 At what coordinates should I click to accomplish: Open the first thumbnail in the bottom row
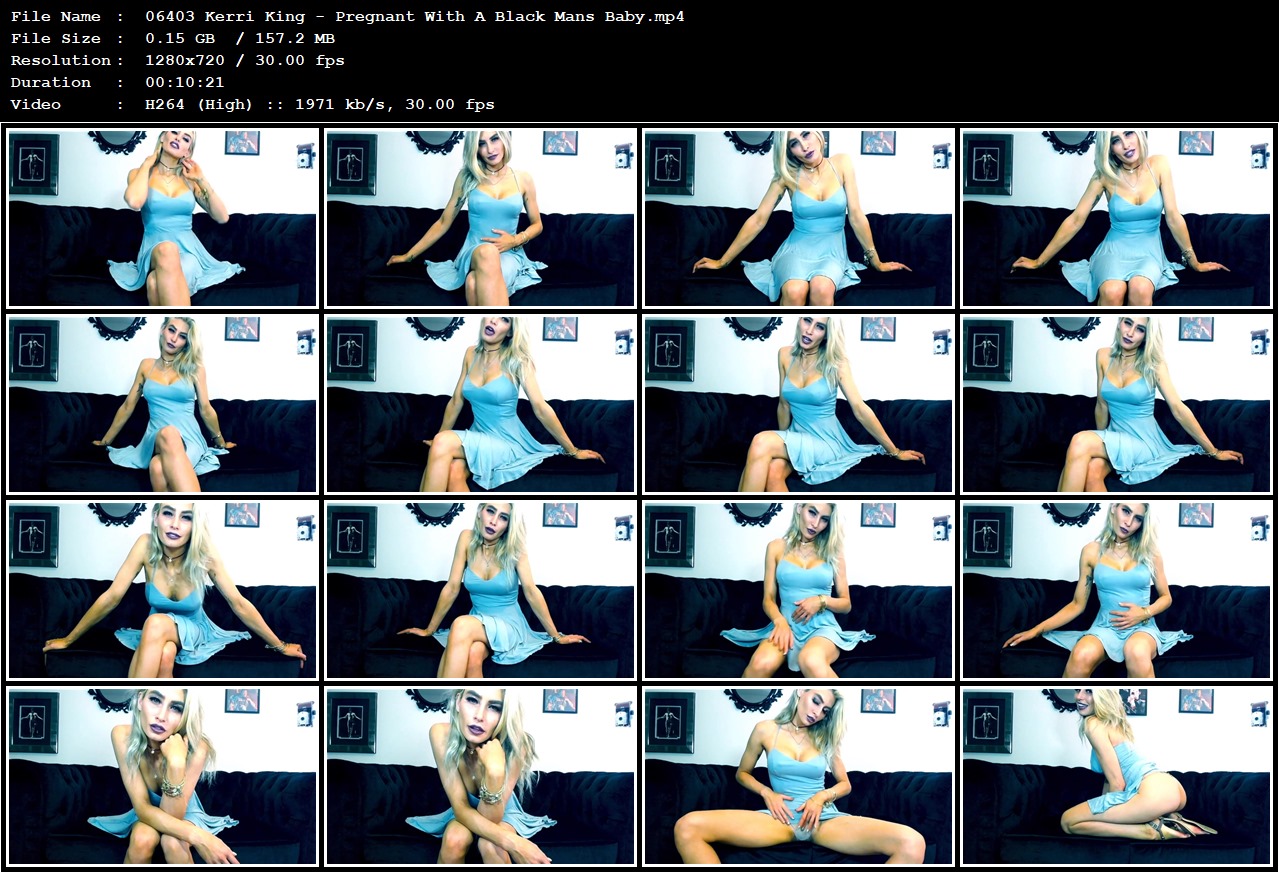point(163,776)
